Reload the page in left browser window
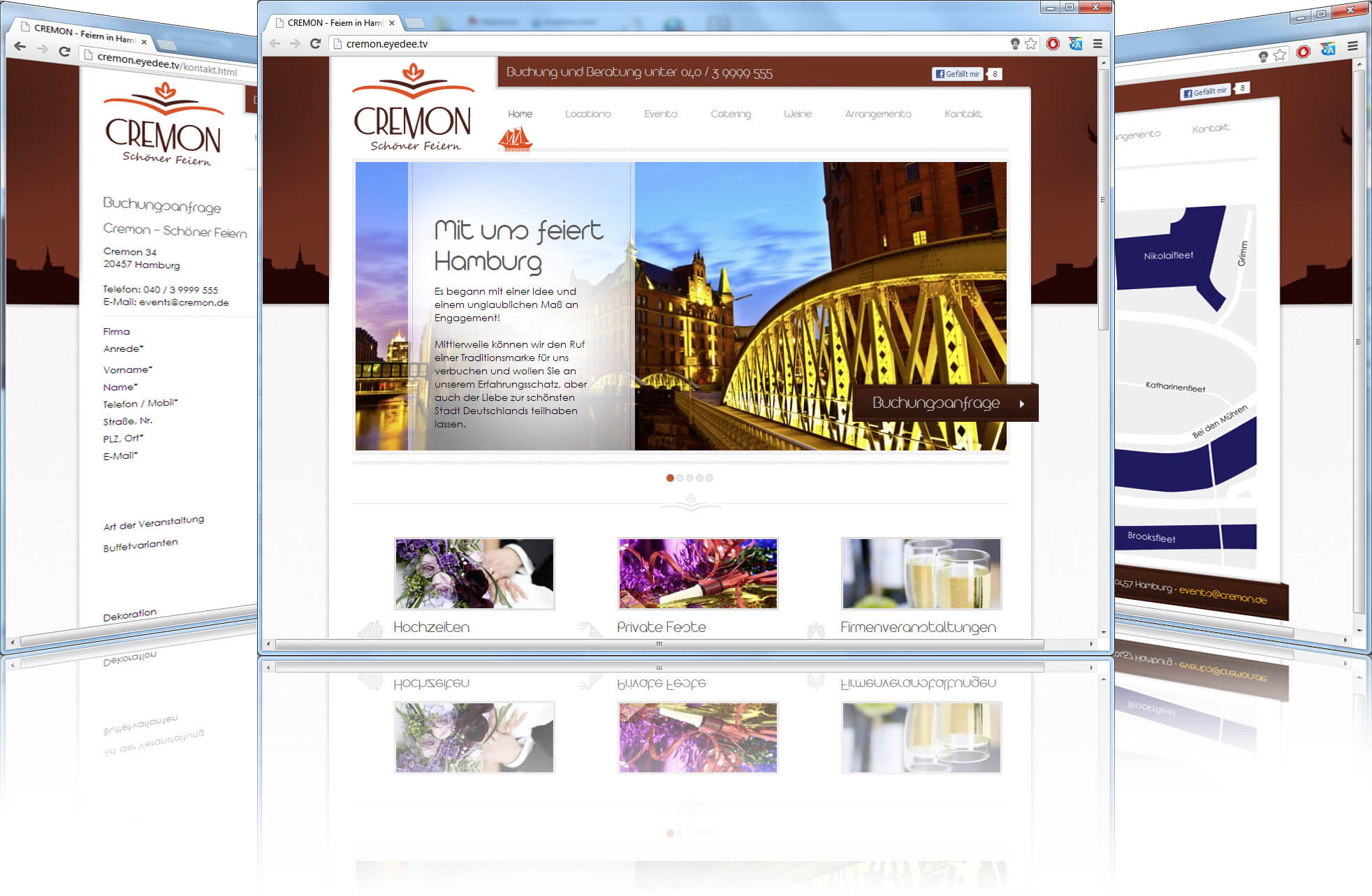The height and width of the screenshot is (896, 1372). [x=64, y=51]
